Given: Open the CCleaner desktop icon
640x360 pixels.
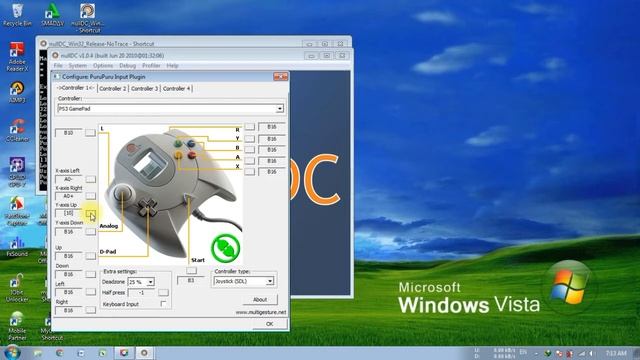Looking at the screenshot, I should point(17,130).
